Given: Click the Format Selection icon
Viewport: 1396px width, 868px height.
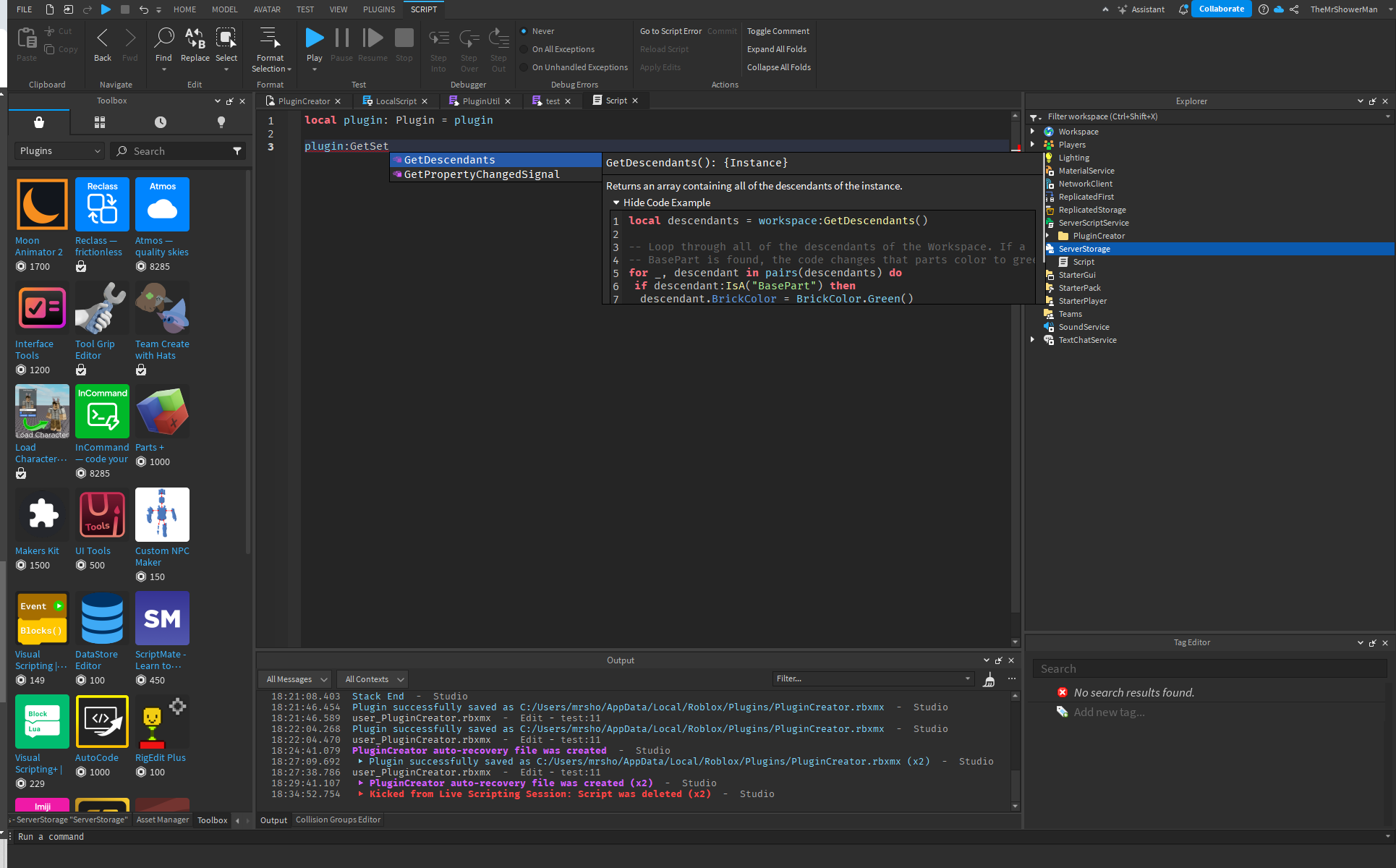Looking at the screenshot, I should 269,38.
